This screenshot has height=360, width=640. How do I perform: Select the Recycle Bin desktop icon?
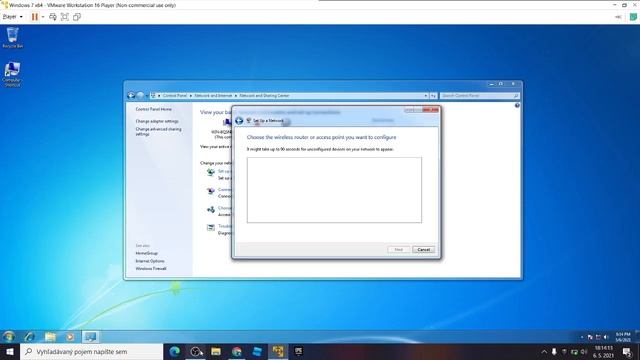tap(12, 38)
